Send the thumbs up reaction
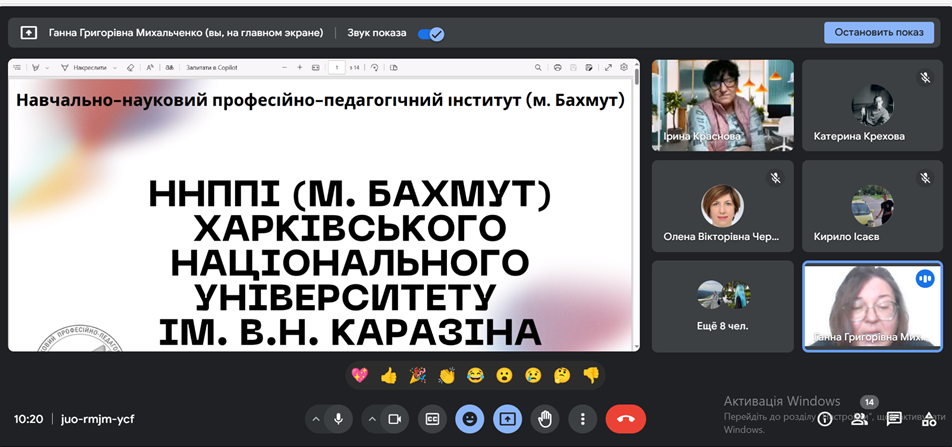This screenshot has width=952, height=447. click(x=389, y=376)
